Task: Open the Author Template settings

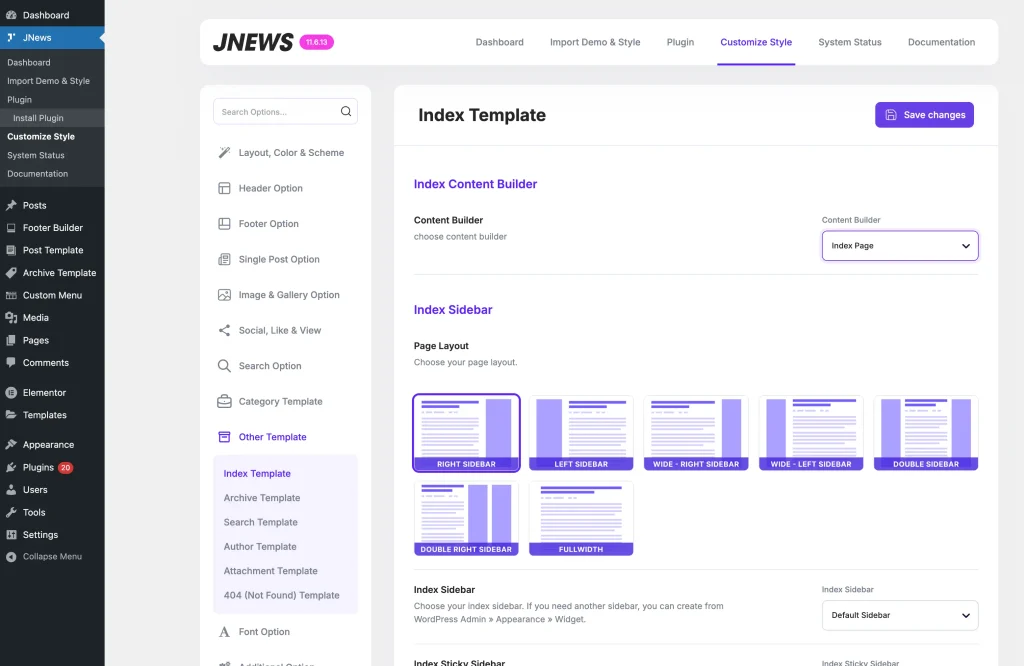Action: pos(260,547)
